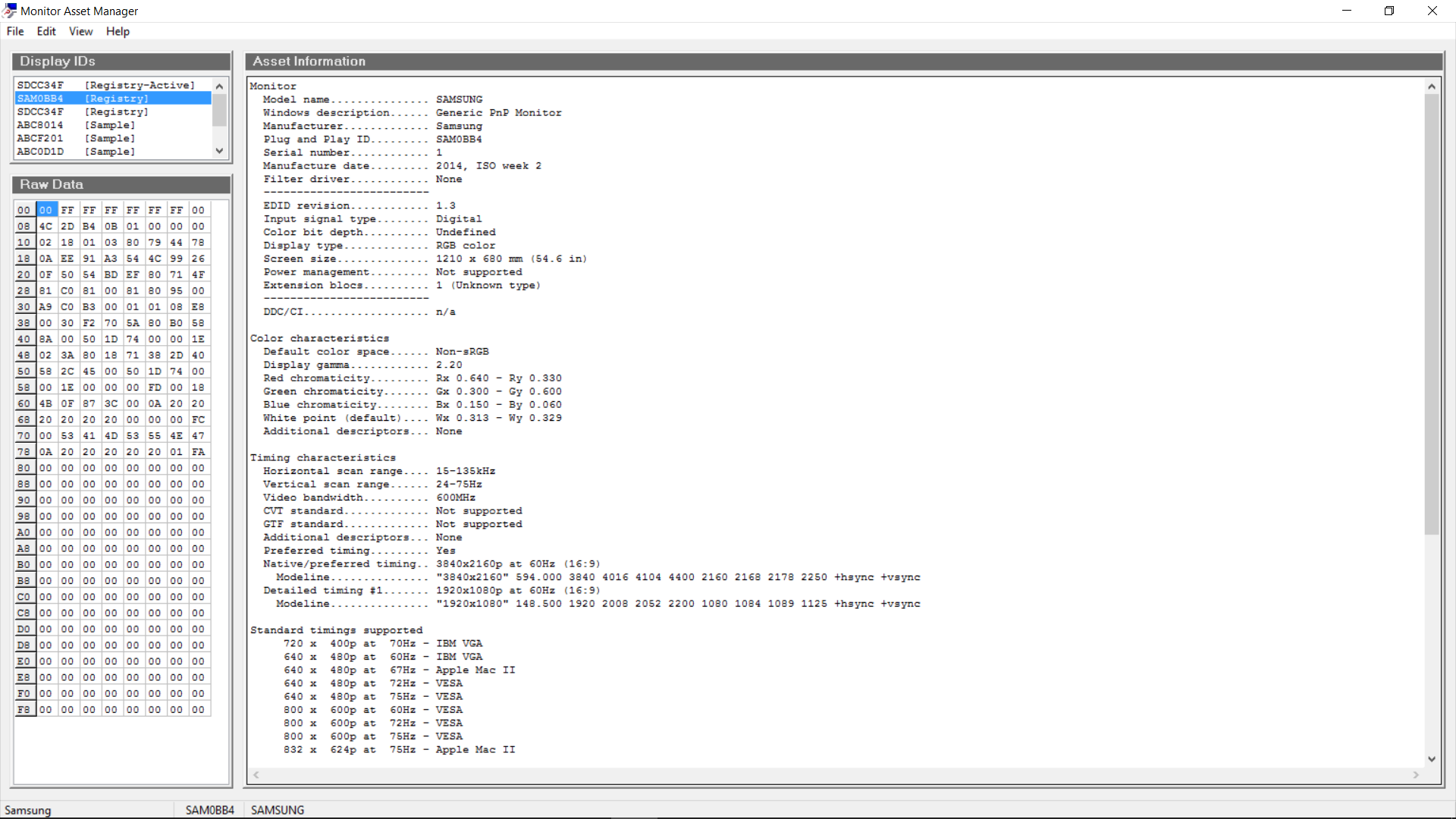Click the Raw Data panel header
1456x819 pixels.
pos(121,184)
